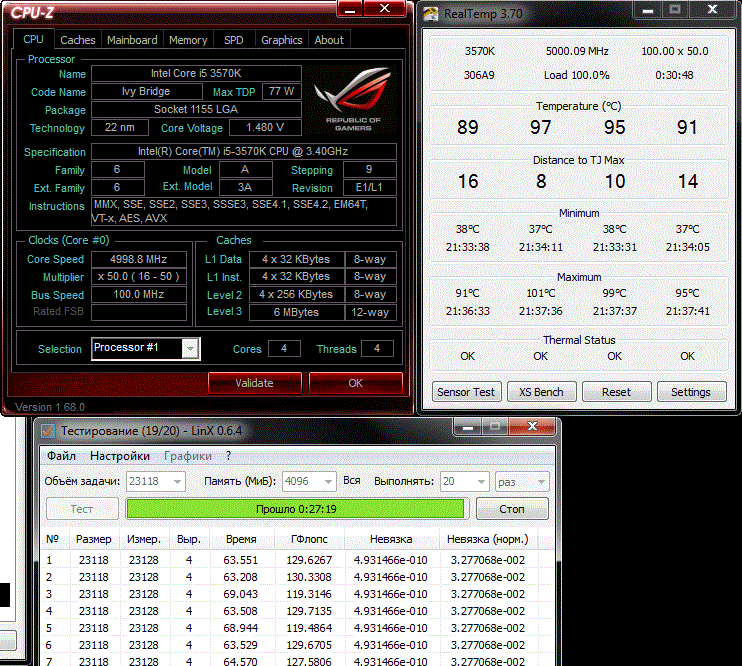Expand the Выполнять 20 count dropdown
The height and width of the screenshot is (666, 742).
click(x=481, y=481)
